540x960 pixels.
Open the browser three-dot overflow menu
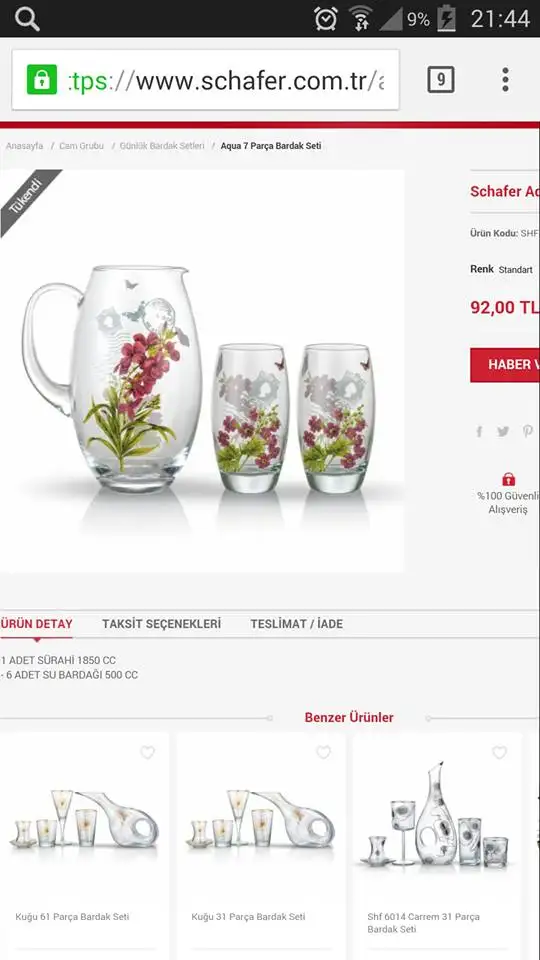pyautogui.click(x=505, y=80)
